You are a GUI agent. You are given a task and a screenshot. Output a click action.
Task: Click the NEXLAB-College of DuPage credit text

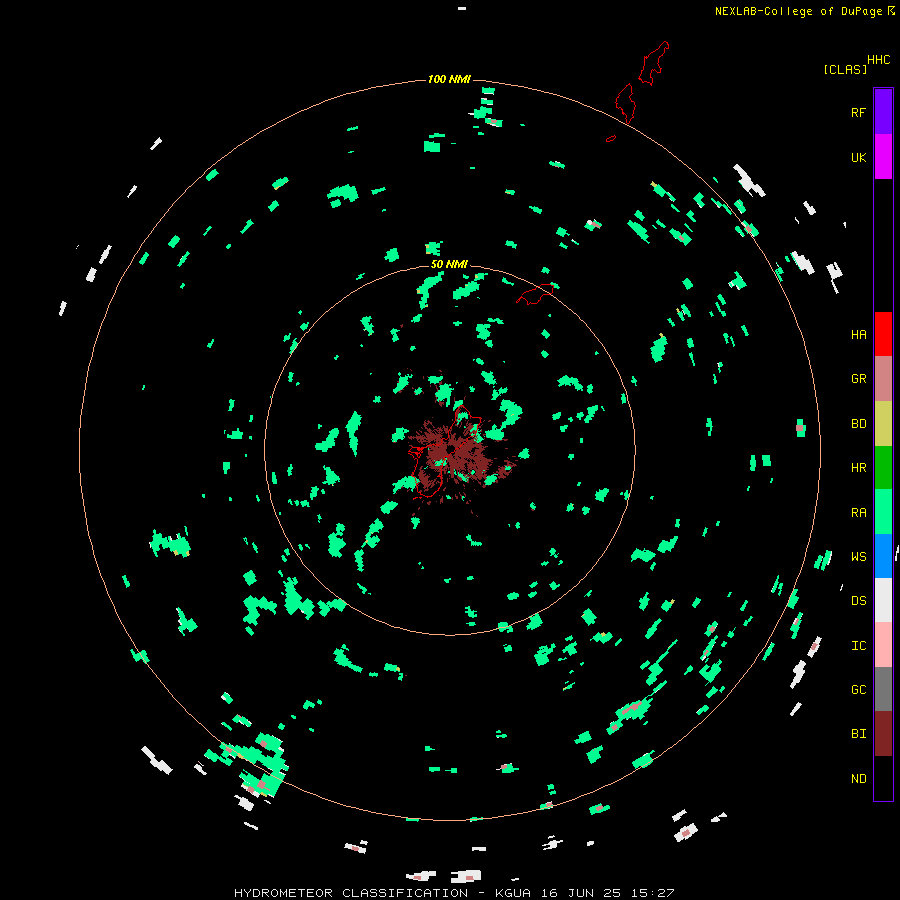[x=798, y=11]
